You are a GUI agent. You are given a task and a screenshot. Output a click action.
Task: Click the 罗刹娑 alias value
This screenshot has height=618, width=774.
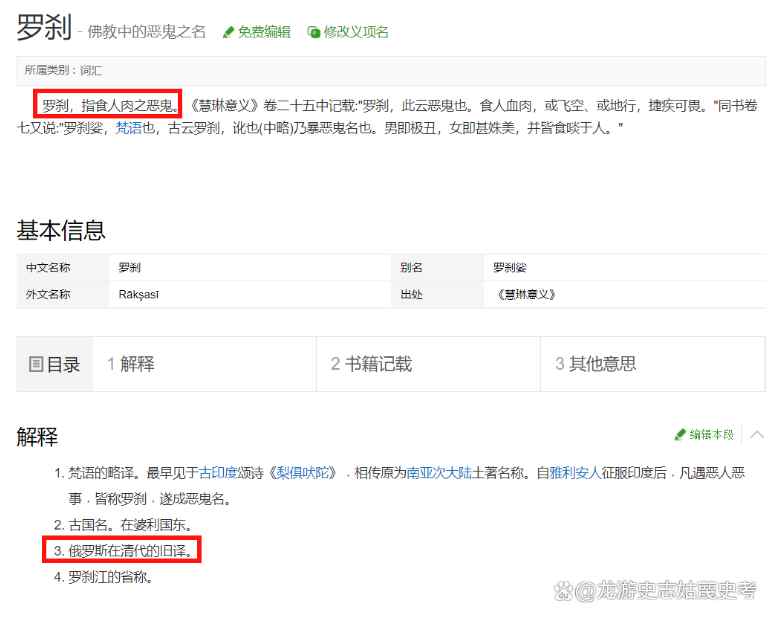coord(510,268)
